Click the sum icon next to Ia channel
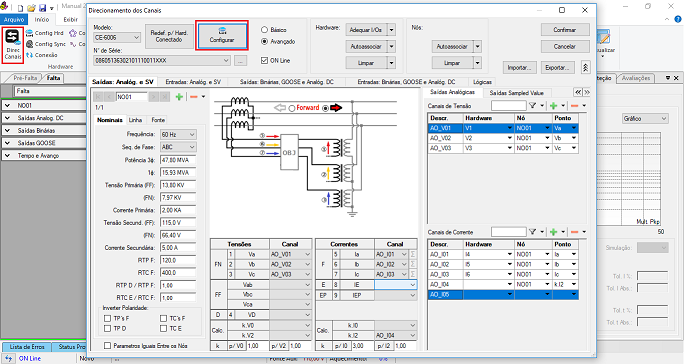 pyautogui.click(x=413, y=254)
